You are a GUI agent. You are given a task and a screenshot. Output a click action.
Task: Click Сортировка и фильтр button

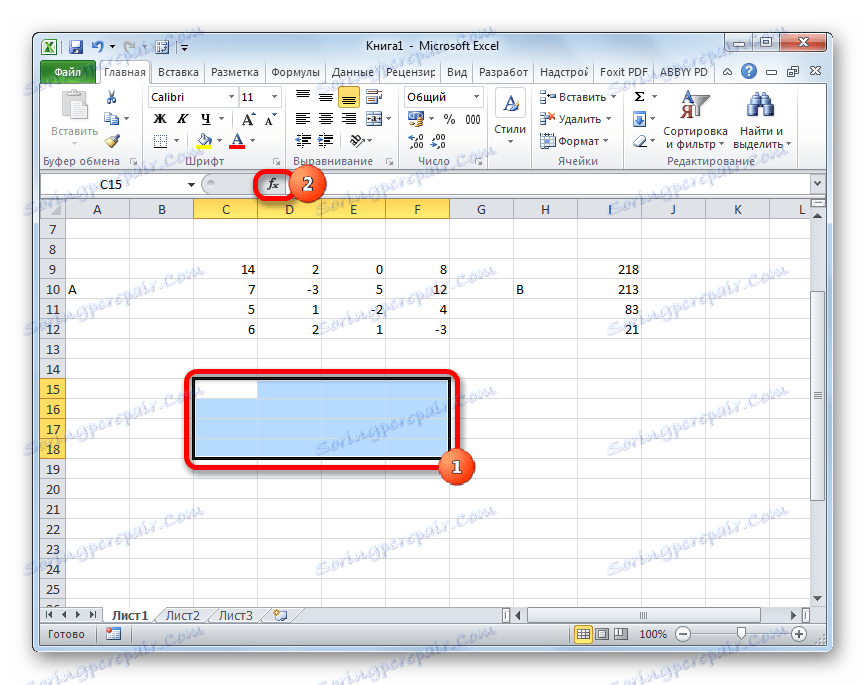pos(695,120)
